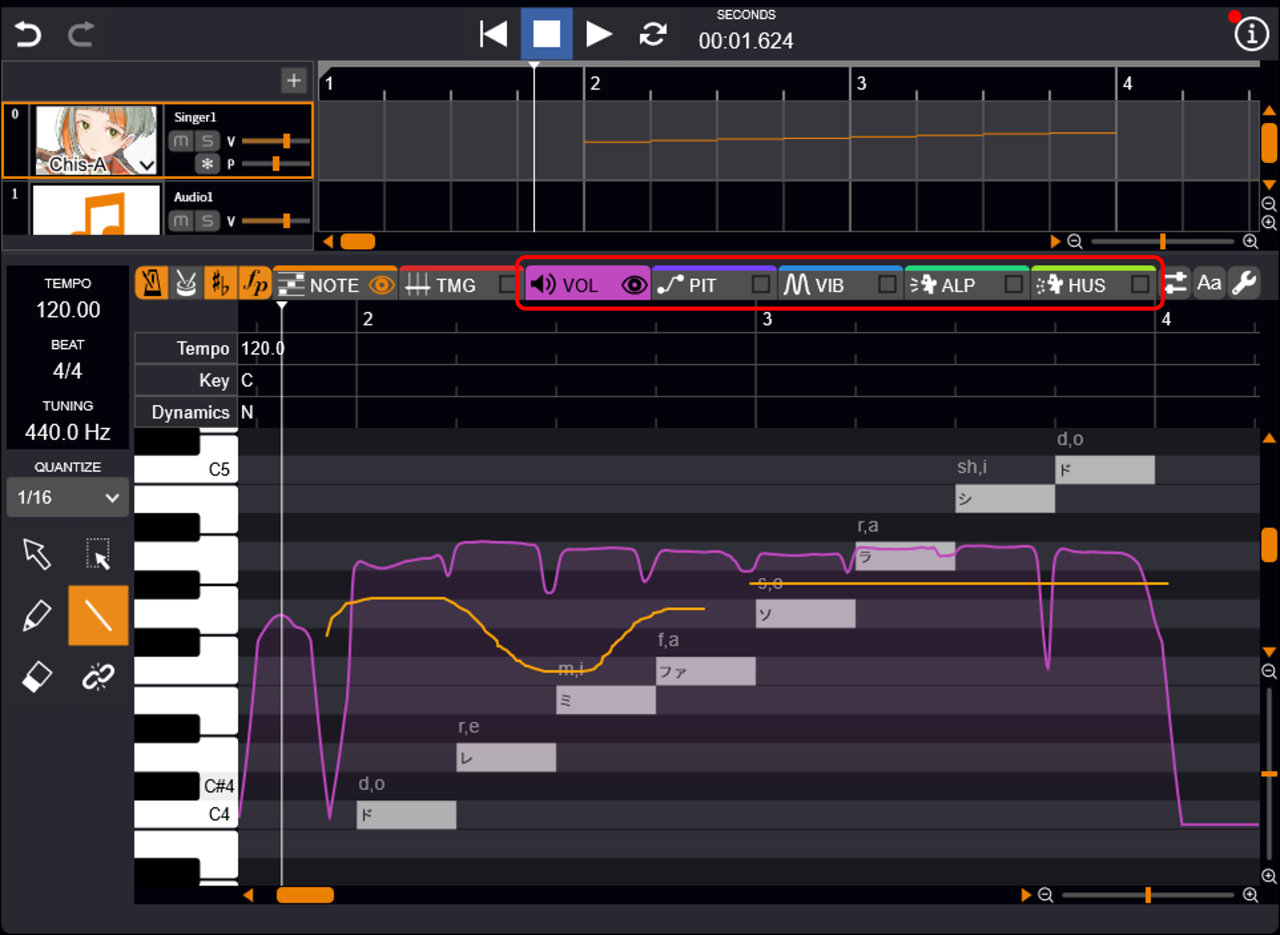Click the add track plus button
1280x935 pixels.
294,81
